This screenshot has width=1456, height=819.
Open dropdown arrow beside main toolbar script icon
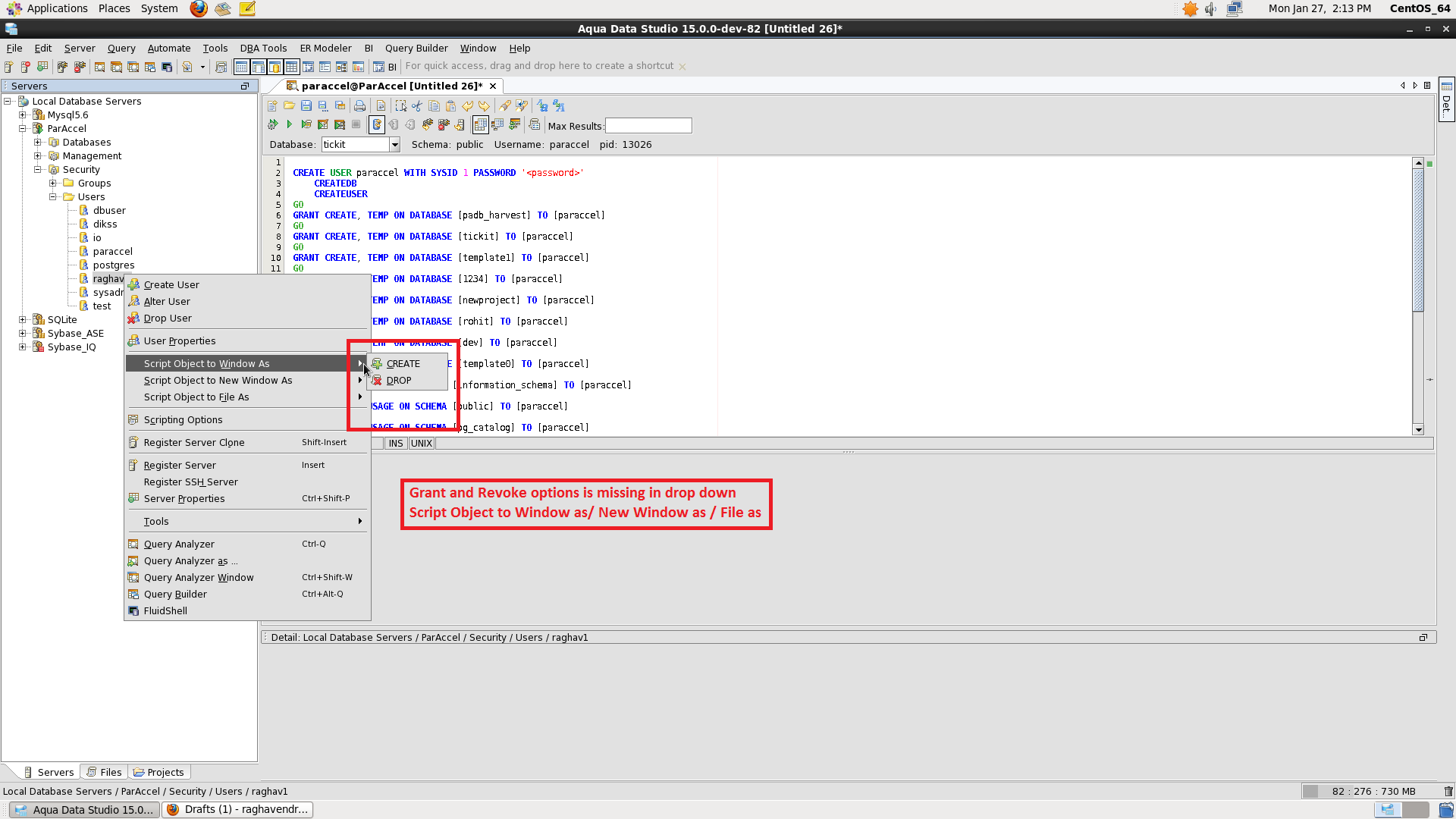pyautogui.click(x=202, y=67)
